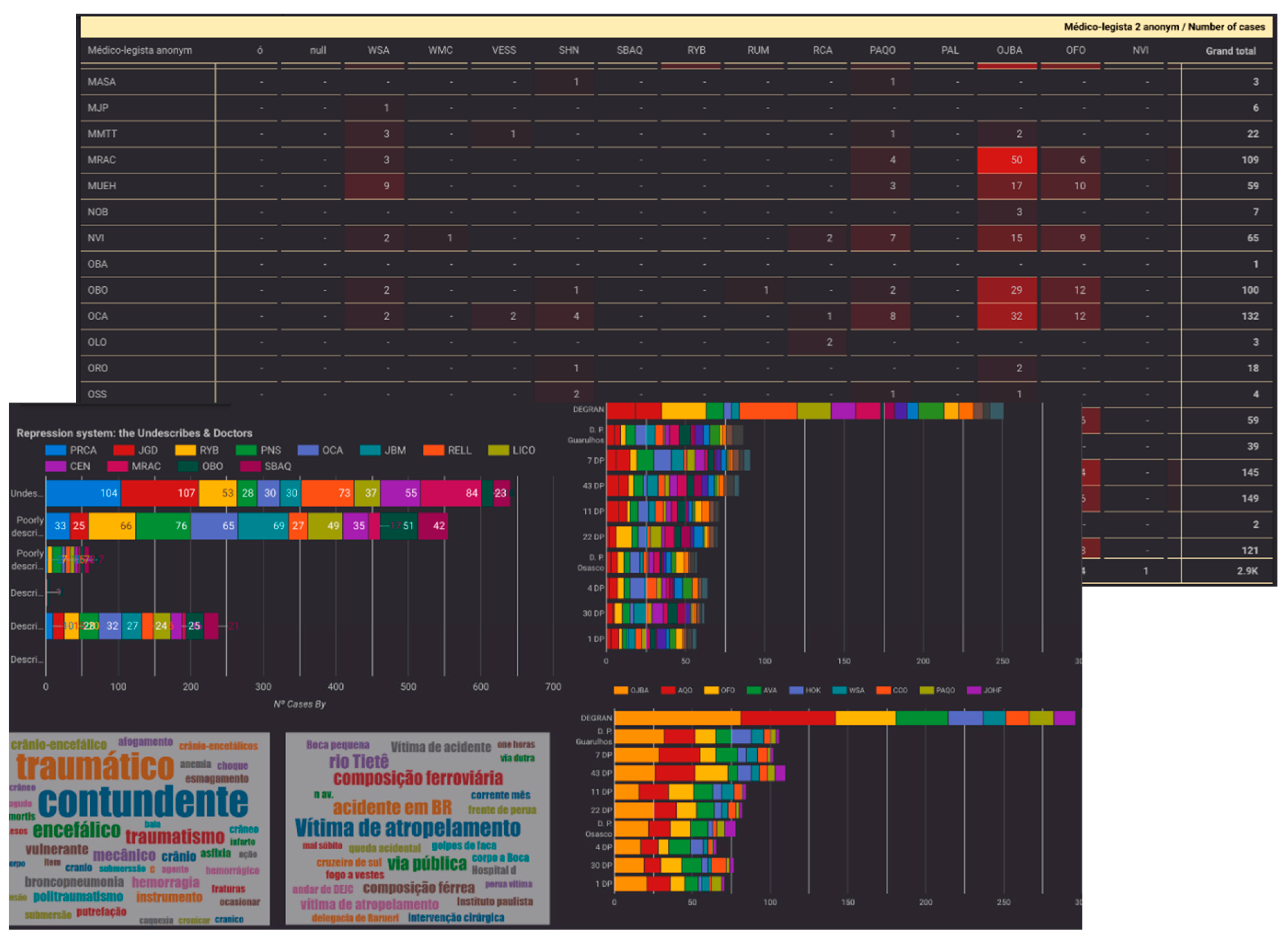The width and height of the screenshot is (1288, 939).
Task: Select the MRAC row label
Action: click(102, 160)
